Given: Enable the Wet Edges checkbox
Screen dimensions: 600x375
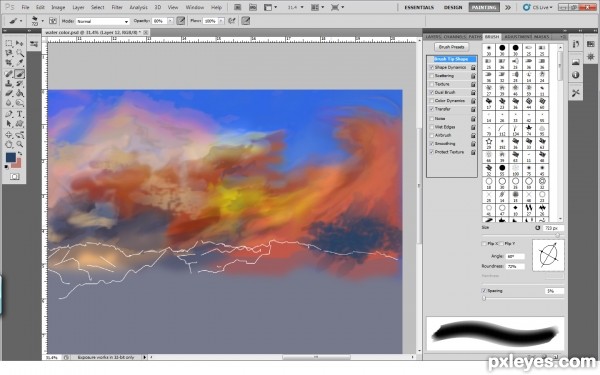Looking at the screenshot, I should click(x=432, y=127).
